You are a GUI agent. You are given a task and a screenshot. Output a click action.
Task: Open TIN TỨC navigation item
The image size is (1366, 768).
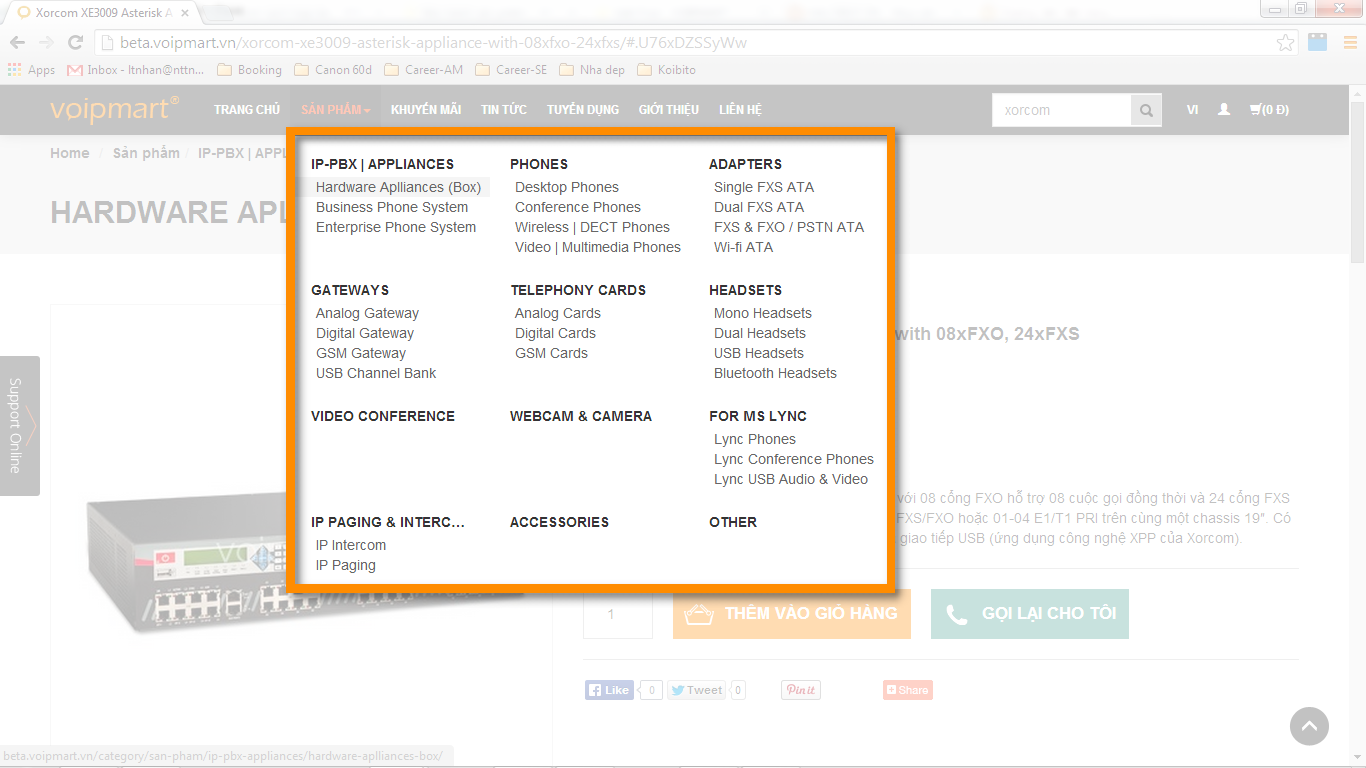tap(504, 110)
